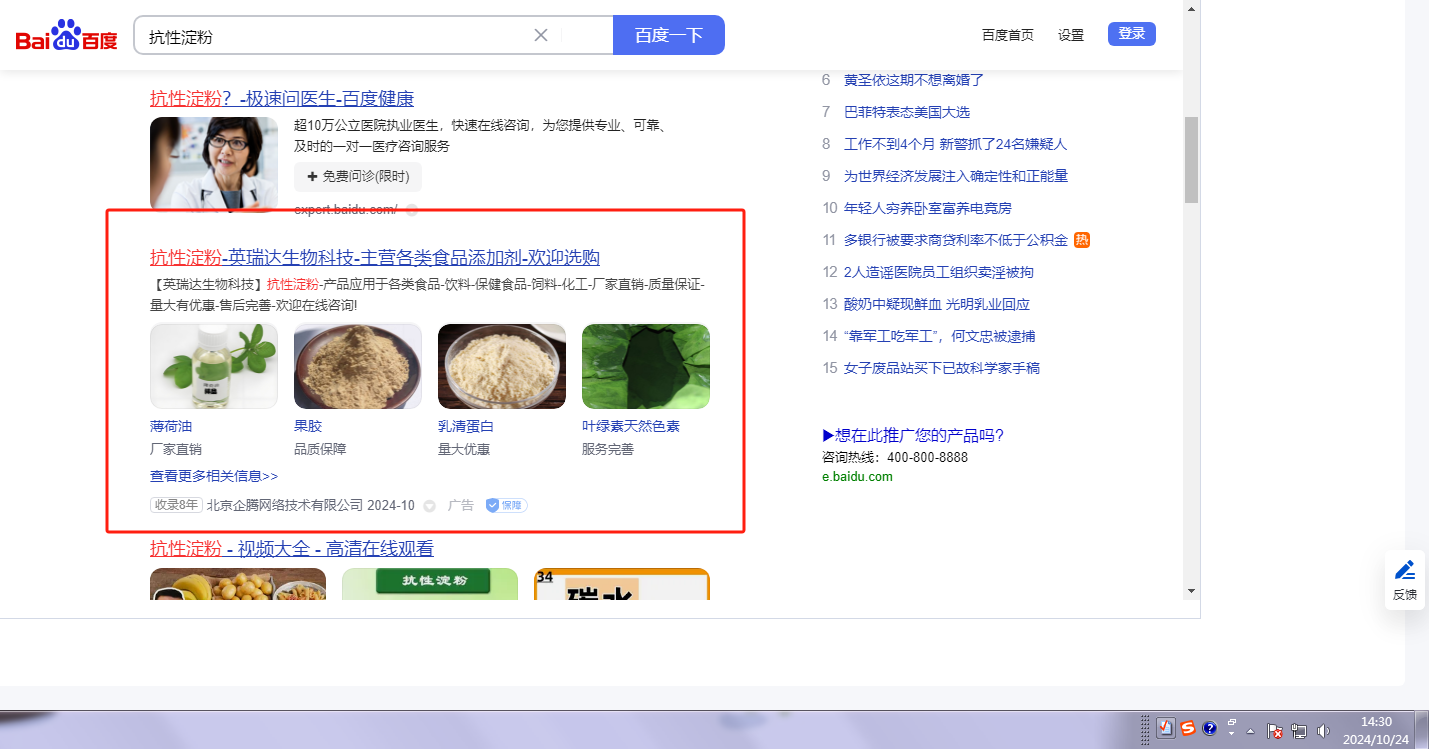
Task: Open 查看更多相关信息>> link
Action: (x=214, y=476)
